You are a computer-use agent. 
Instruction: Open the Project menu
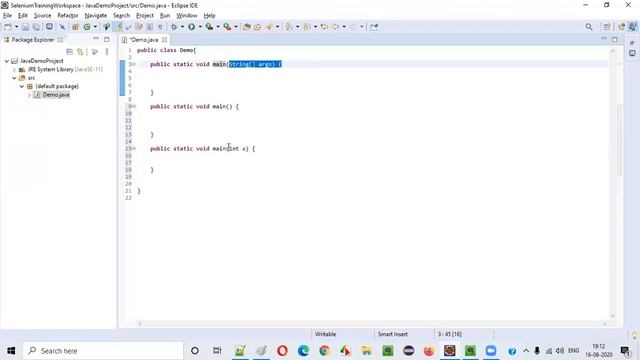pos(144,16)
